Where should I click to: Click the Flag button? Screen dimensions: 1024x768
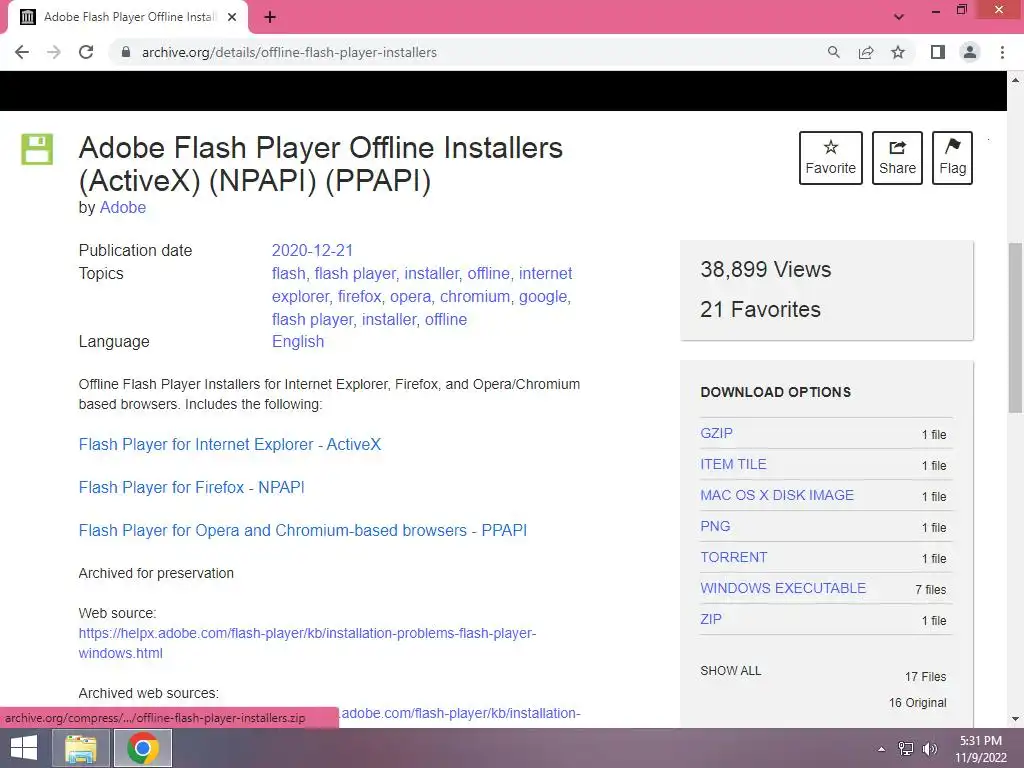click(952, 157)
